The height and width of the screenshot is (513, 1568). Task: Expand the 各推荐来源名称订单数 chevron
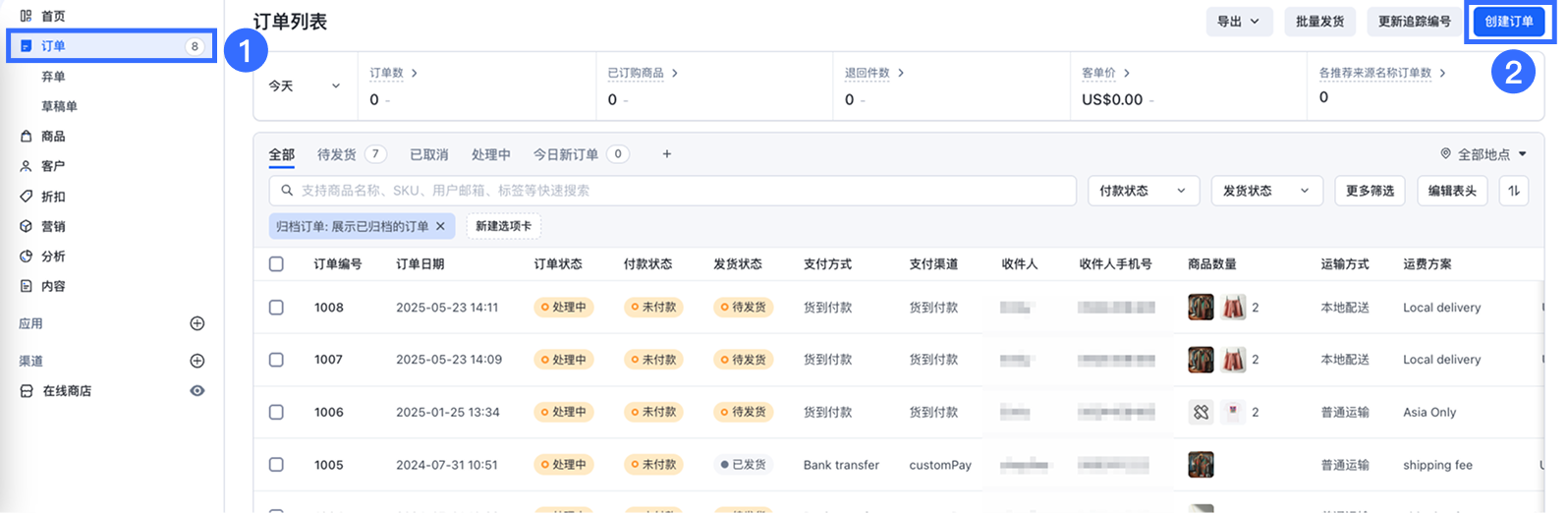point(1442,73)
